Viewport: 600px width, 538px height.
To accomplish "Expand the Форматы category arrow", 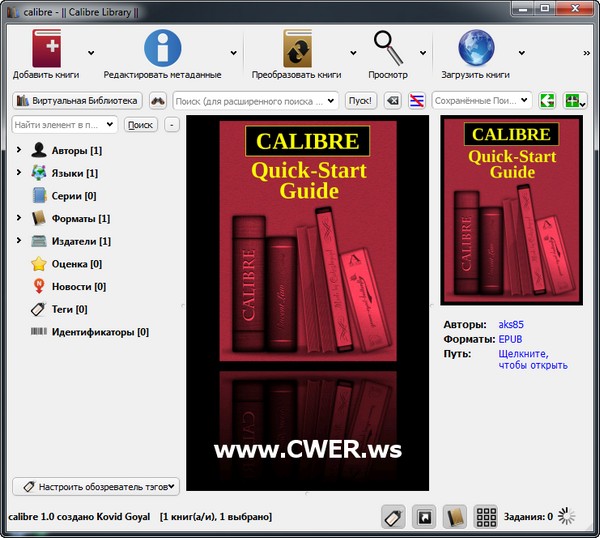I will (x=18, y=218).
